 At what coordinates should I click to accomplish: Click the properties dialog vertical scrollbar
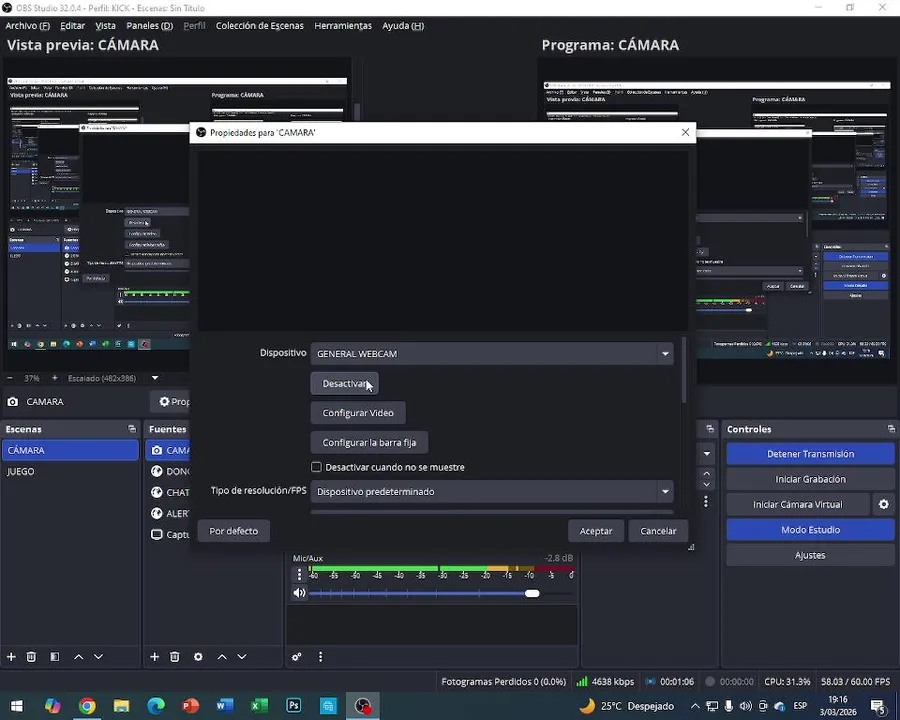click(x=684, y=370)
